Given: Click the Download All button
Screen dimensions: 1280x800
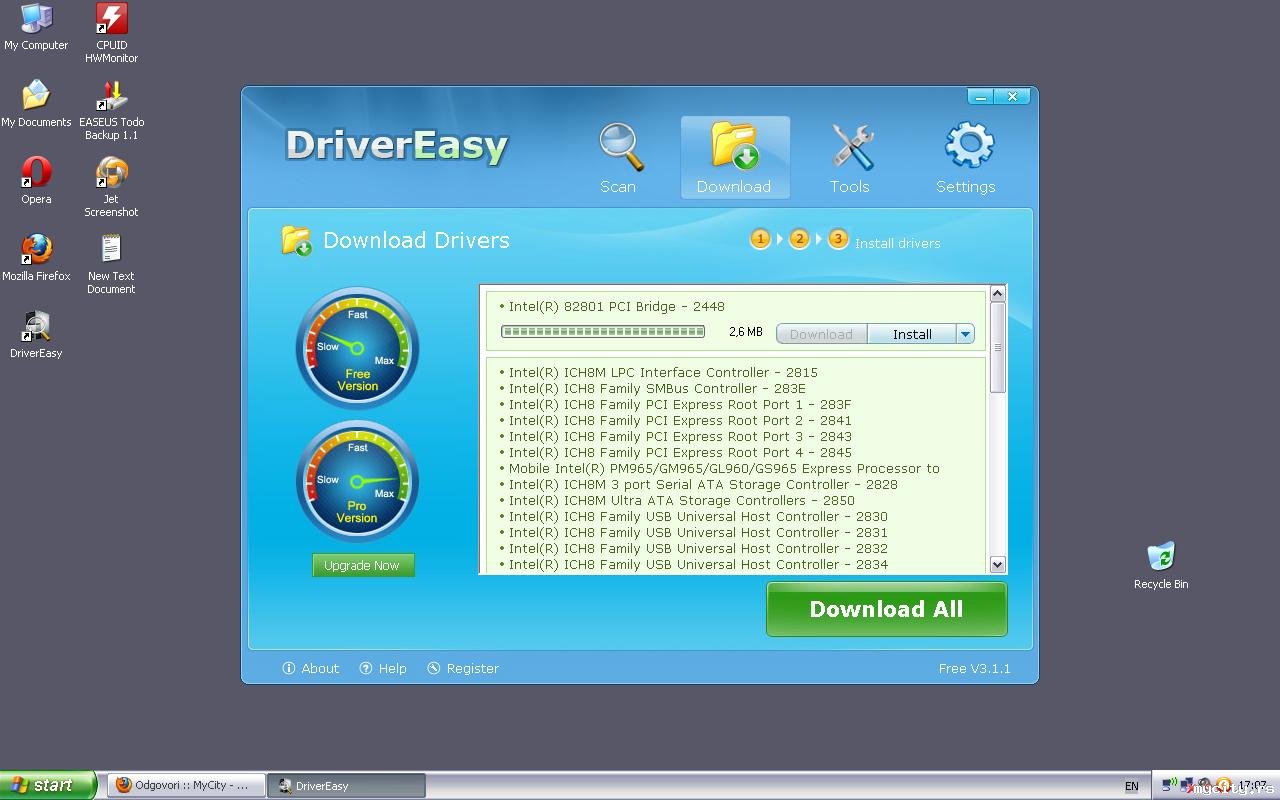Looking at the screenshot, I should click(887, 609).
